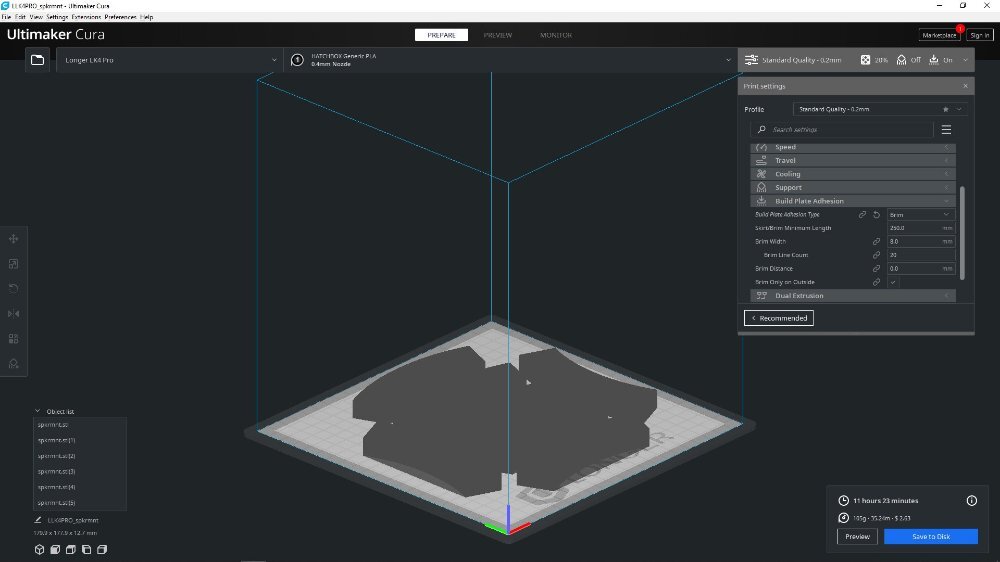Viewport: 1000px width, 562px height.
Task: Close the Print settings panel
Action: point(965,86)
